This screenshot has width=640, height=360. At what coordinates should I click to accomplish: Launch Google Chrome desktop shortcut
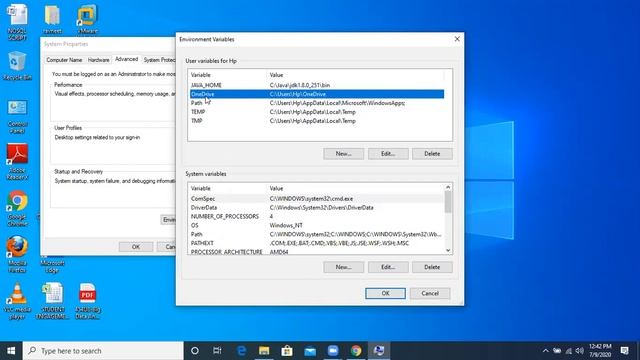point(17,208)
